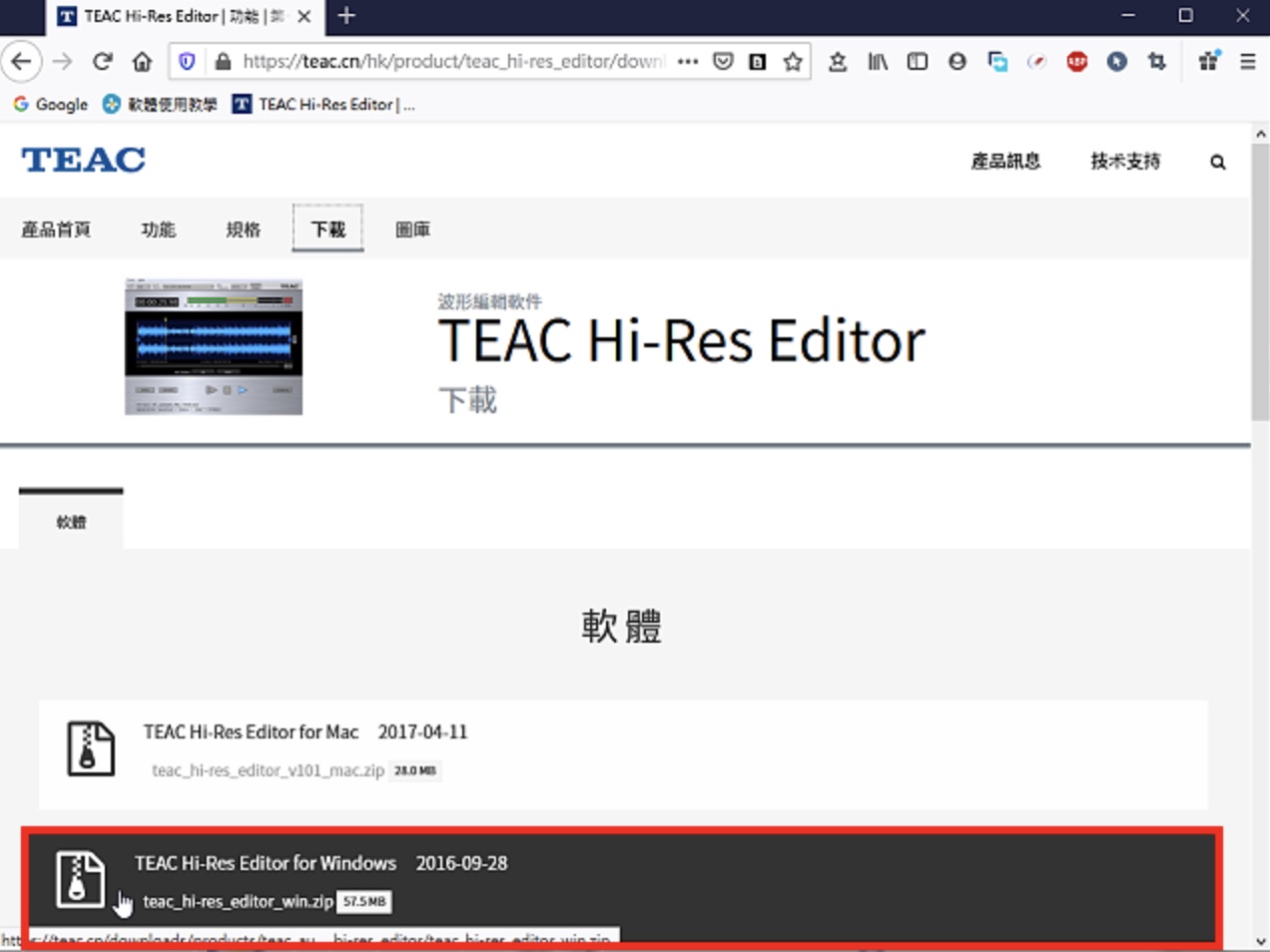The height and width of the screenshot is (952, 1270).
Task: Toggle the sidebar view icon
Action: [x=918, y=62]
